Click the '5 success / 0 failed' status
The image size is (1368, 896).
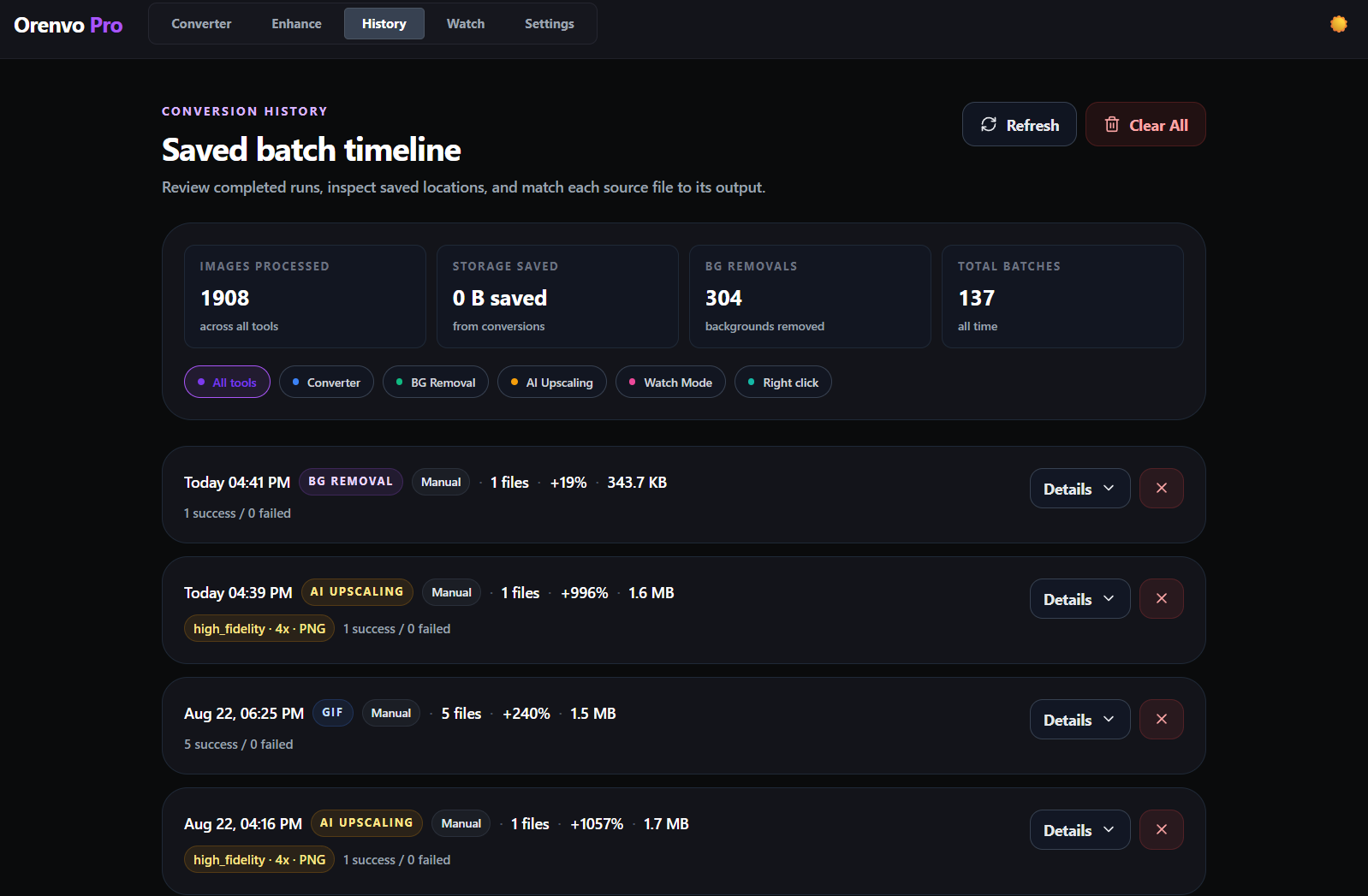click(239, 745)
